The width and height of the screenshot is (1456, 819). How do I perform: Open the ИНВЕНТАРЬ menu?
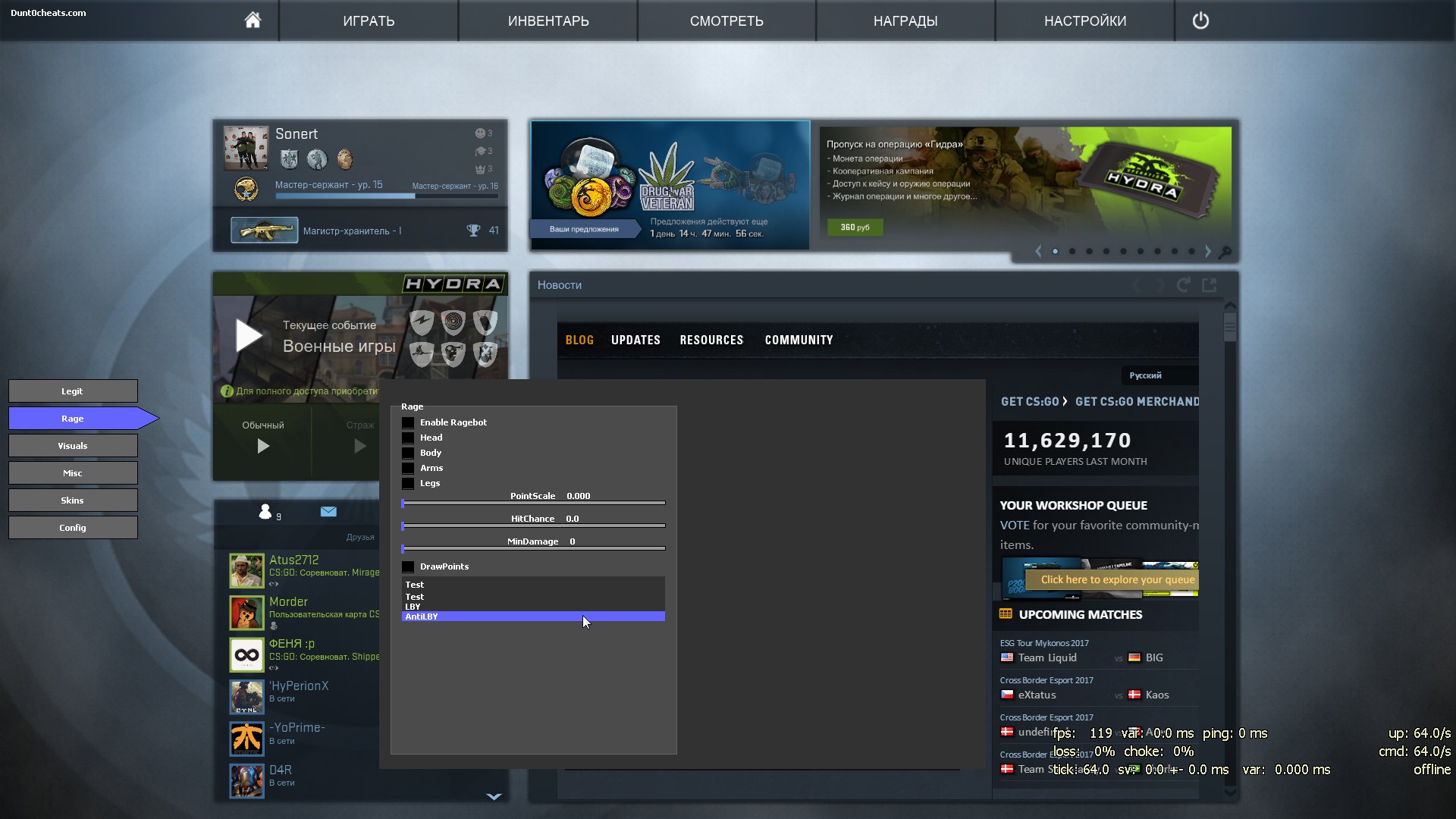[x=548, y=20]
